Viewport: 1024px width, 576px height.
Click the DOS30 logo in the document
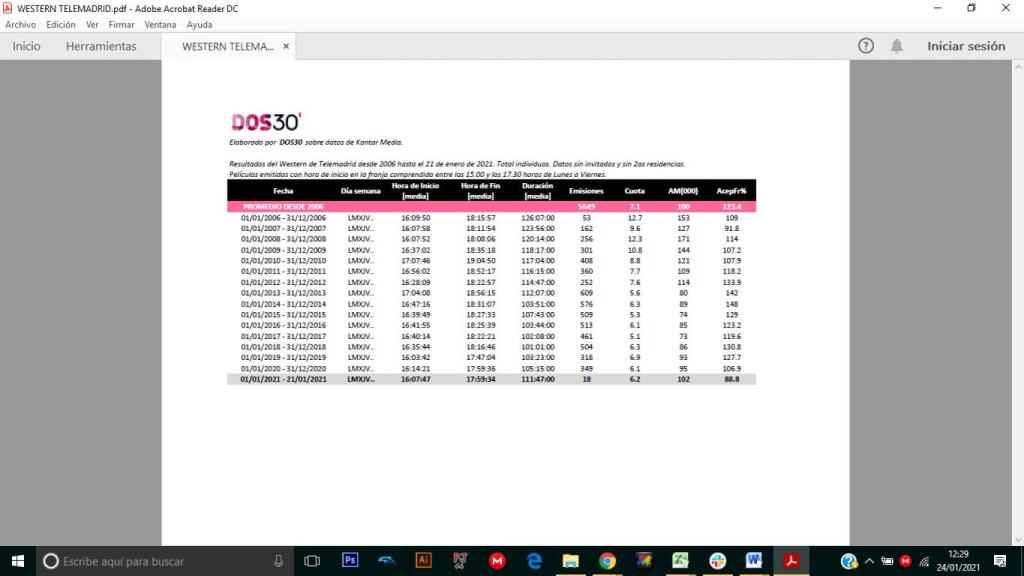click(x=266, y=122)
